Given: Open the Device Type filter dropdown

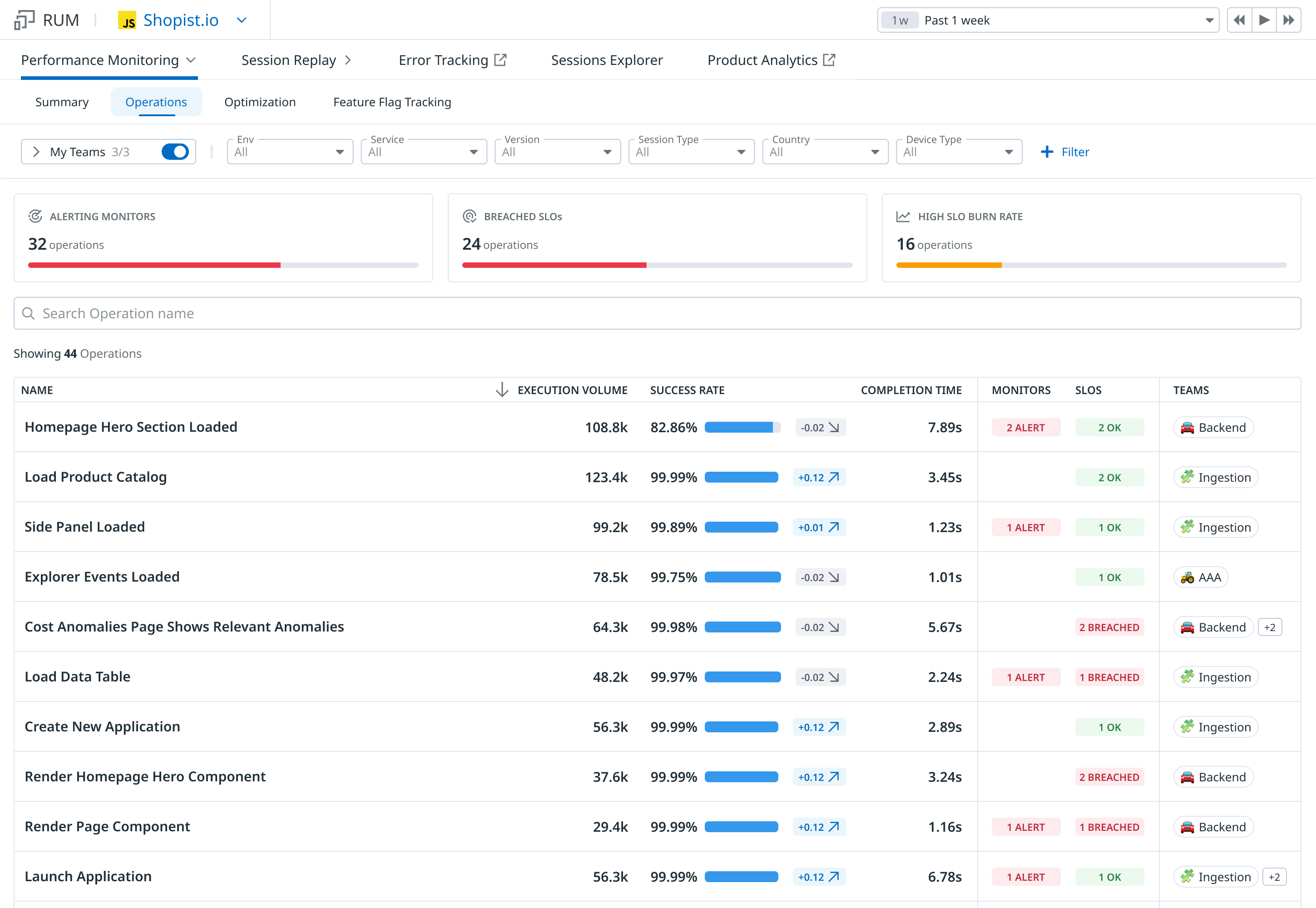Looking at the screenshot, I should [959, 152].
